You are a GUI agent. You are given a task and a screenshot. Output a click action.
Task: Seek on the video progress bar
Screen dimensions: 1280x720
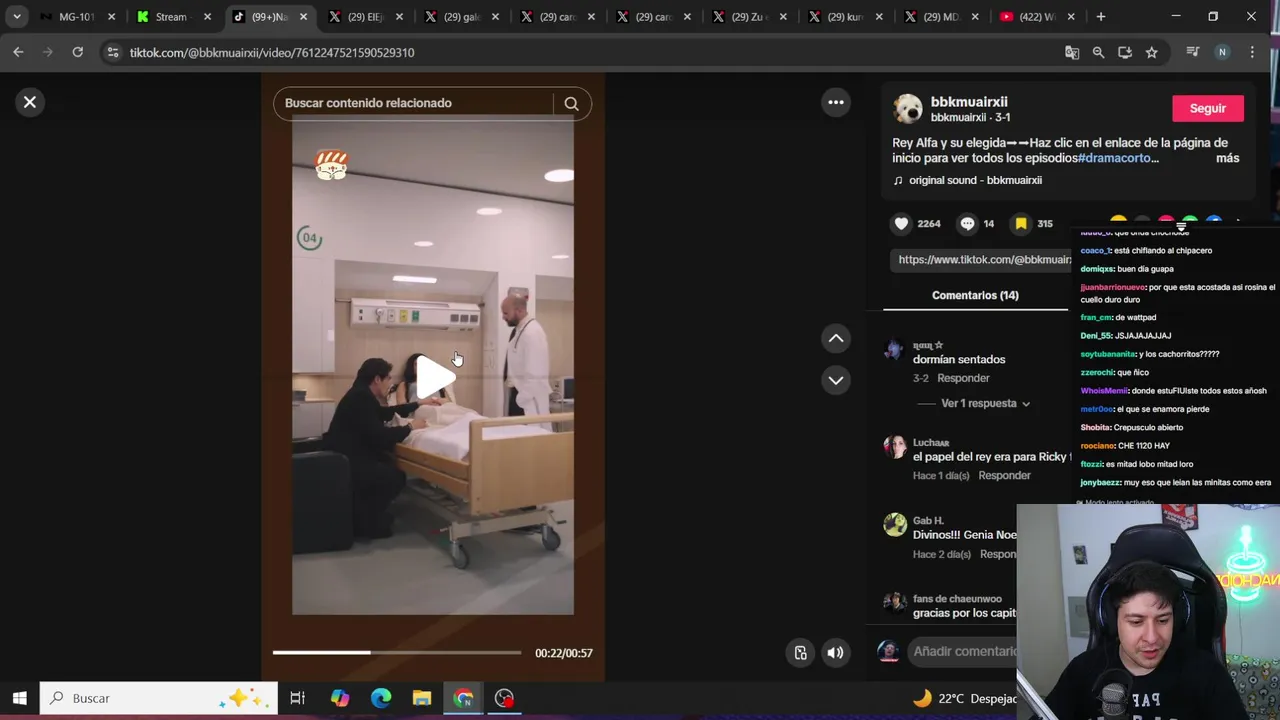[x=397, y=653]
